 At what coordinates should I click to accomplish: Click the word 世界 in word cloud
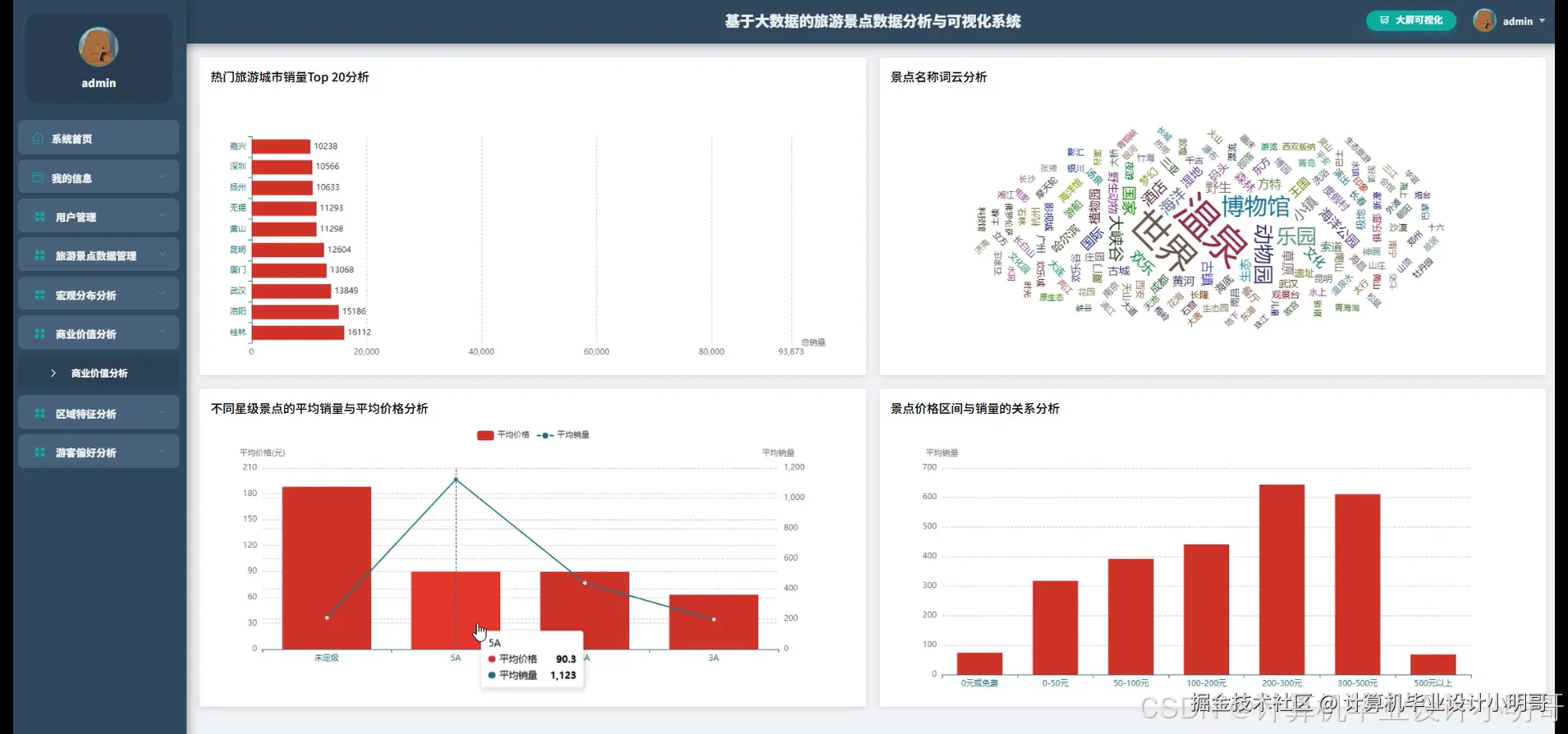click(1163, 242)
